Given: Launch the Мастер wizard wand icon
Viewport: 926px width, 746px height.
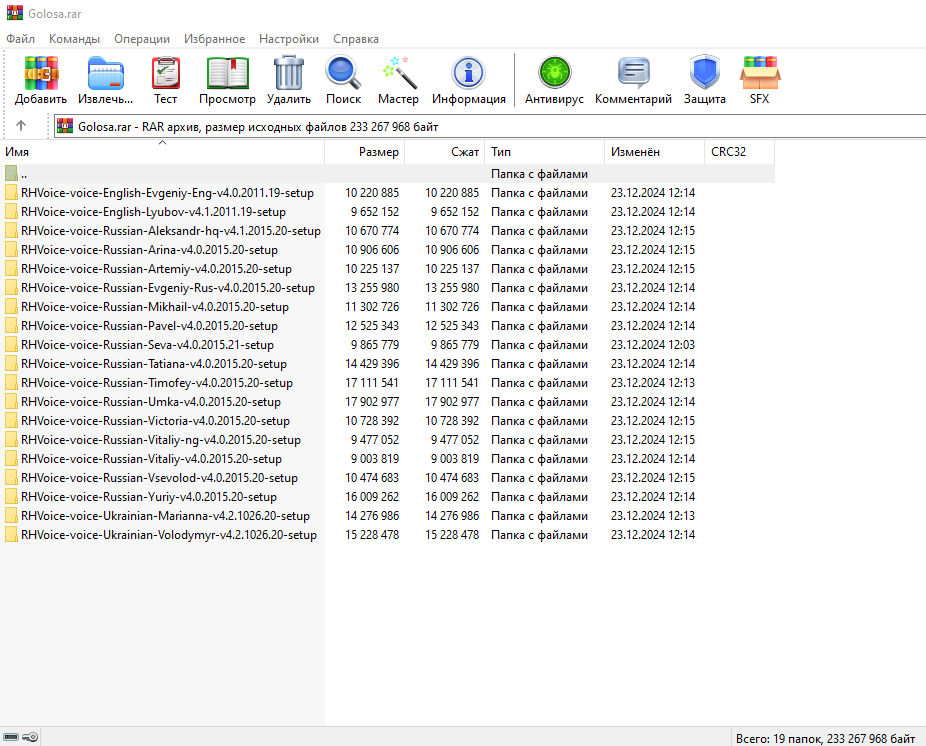Looking at the screenshot, I should tap(398, 74).
